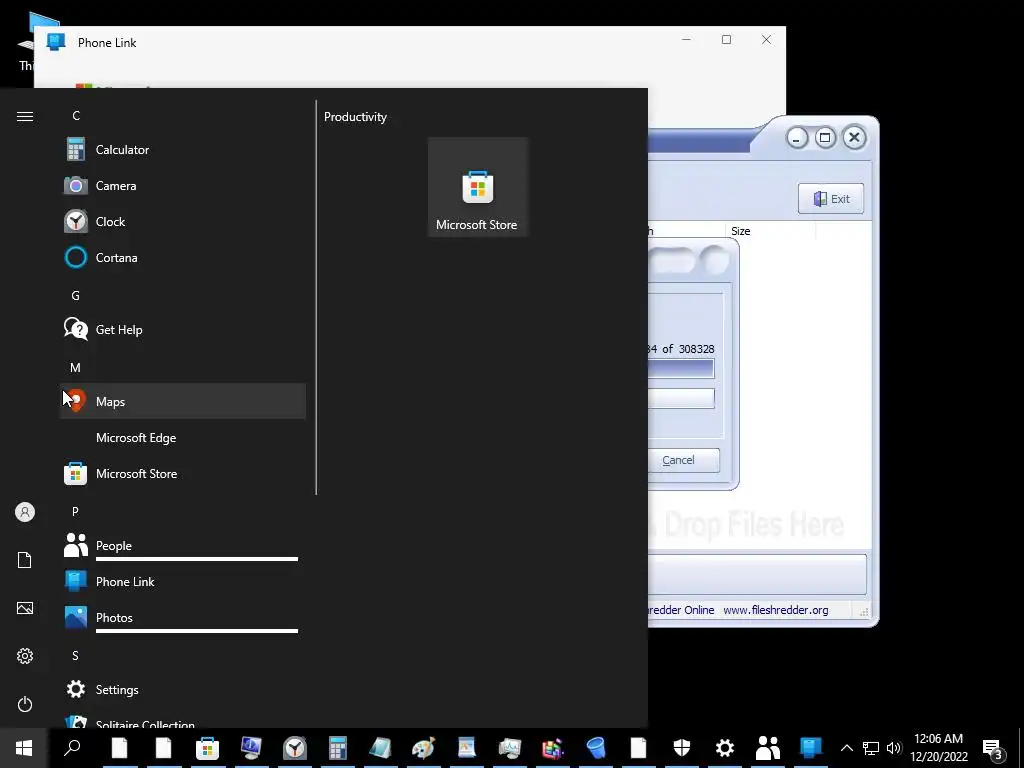Show hidden system tray icons
This screenshot has width=1024, height=768.
[846, 748]
